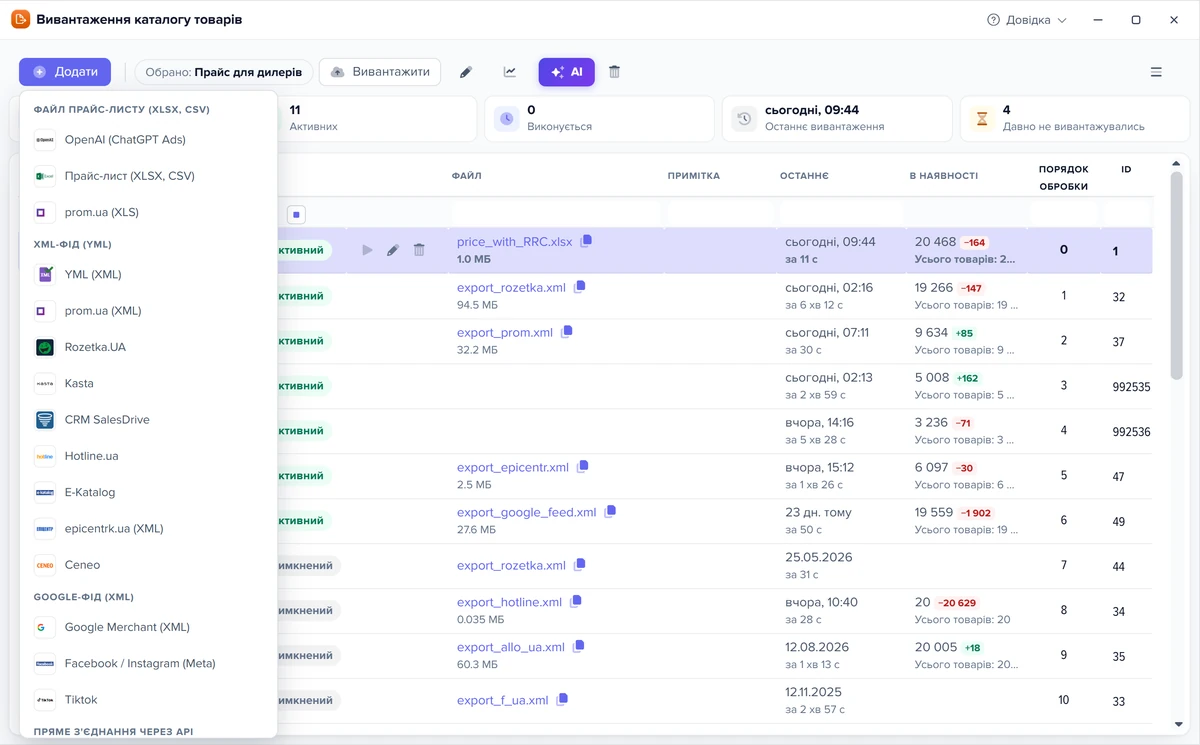
Task: Open export_rozetka.xml link sized 94.5 МБ
Action: [511, 288]
